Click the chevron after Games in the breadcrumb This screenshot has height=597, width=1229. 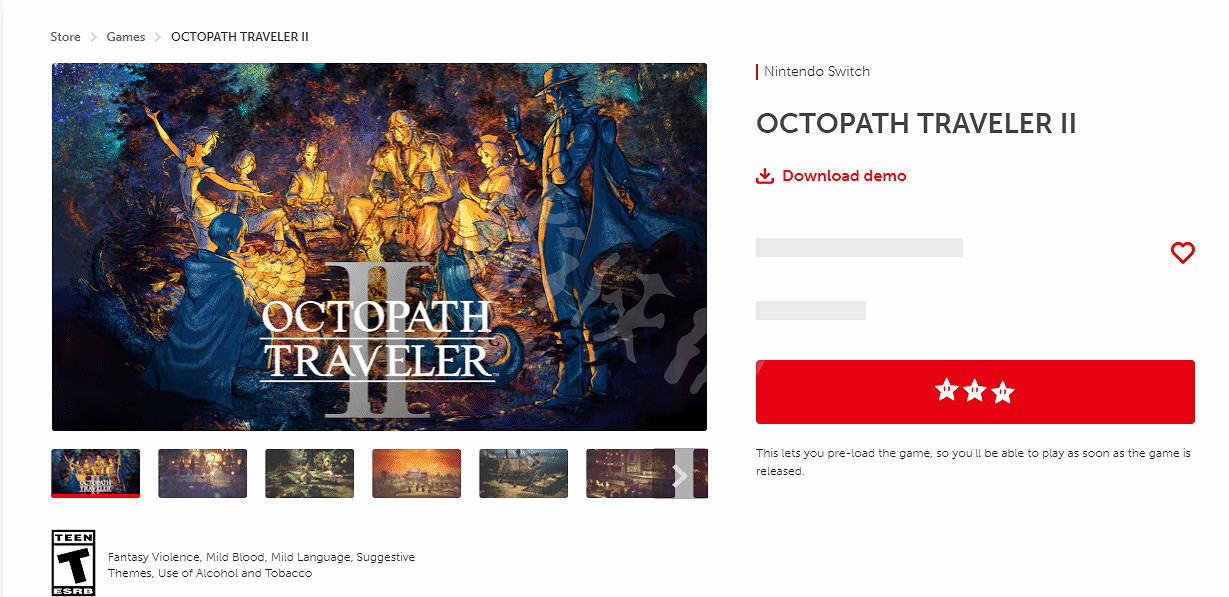pos(158,37)
